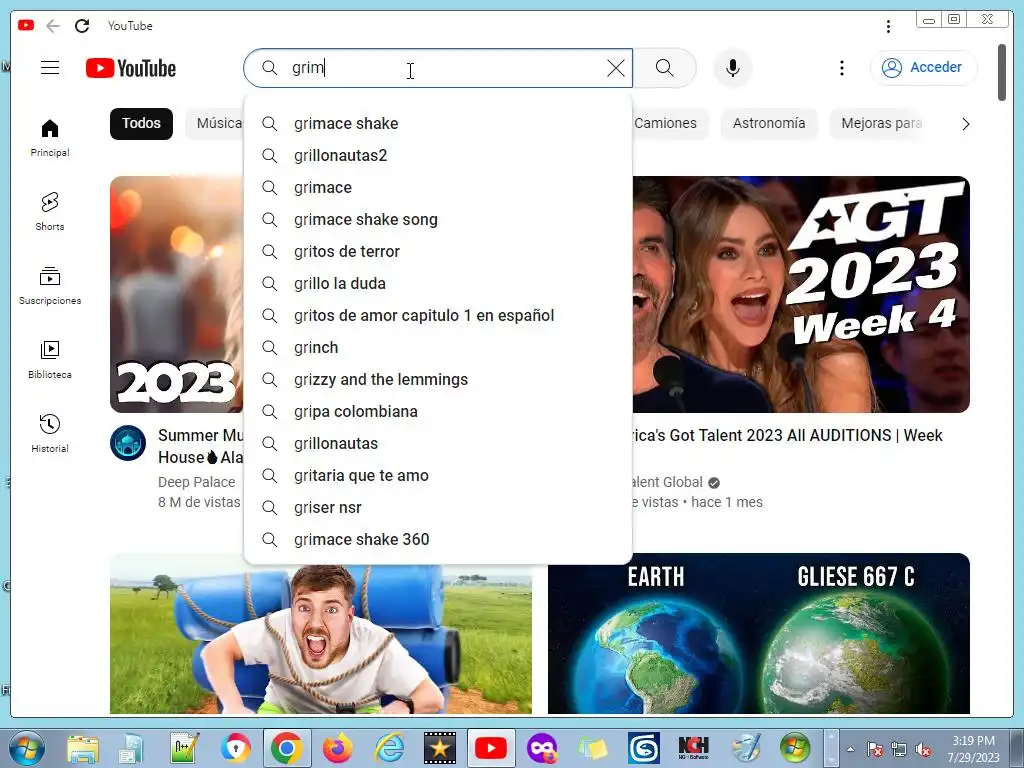
Task: Open the AGT 2023 Week 4 video thumbnail
Action: 801,295
